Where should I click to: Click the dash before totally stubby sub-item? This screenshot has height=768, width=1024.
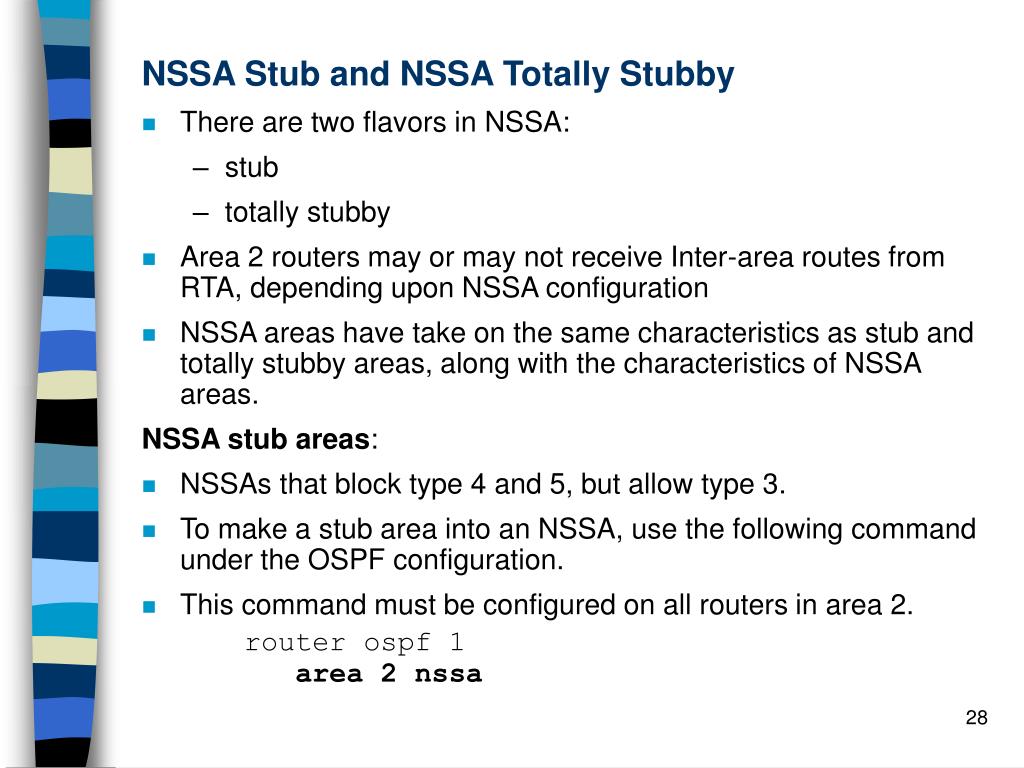click(200, 214)
